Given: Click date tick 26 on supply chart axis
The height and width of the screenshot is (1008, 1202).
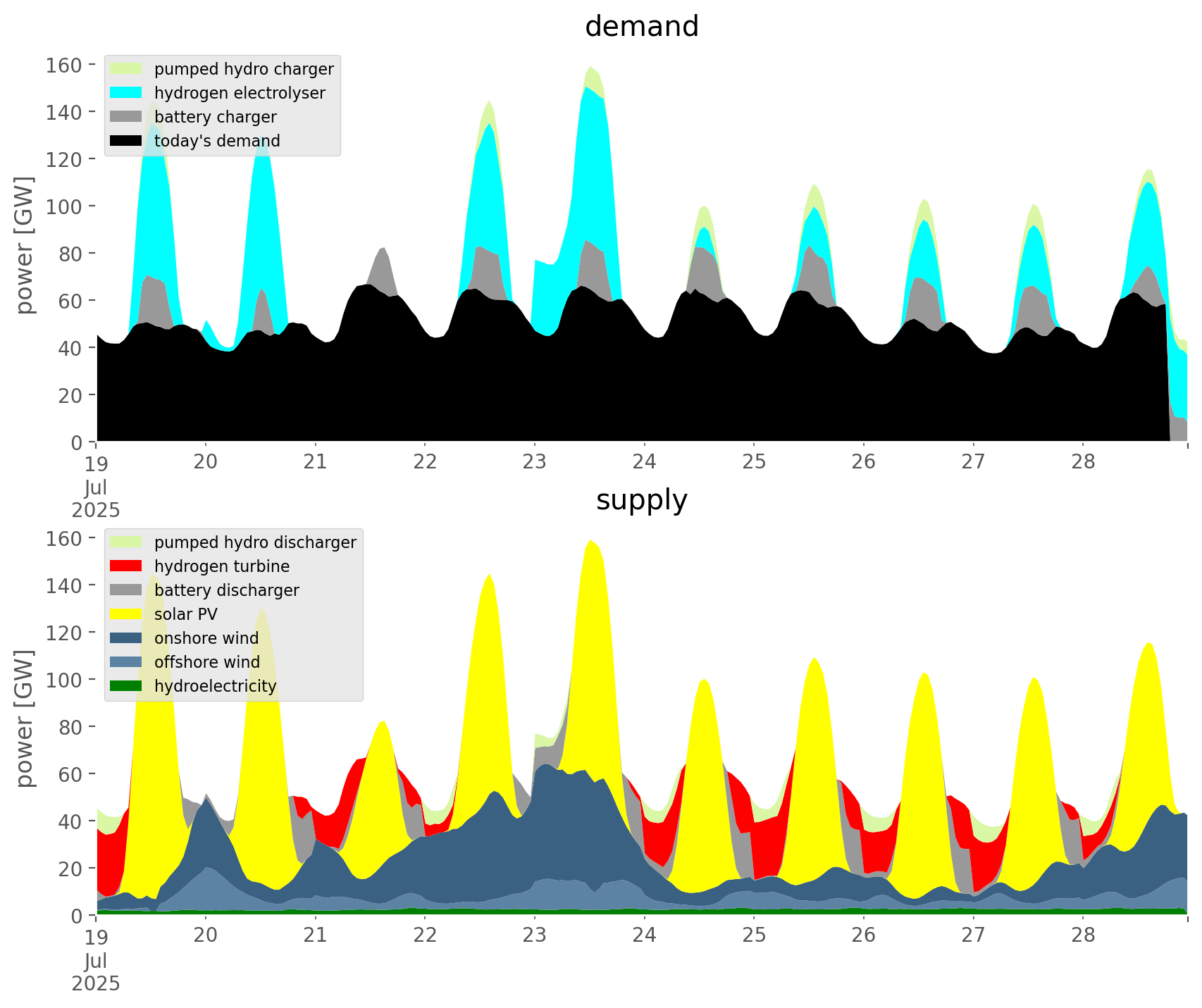Looking at the screenshot, I should tap(864, 935).
